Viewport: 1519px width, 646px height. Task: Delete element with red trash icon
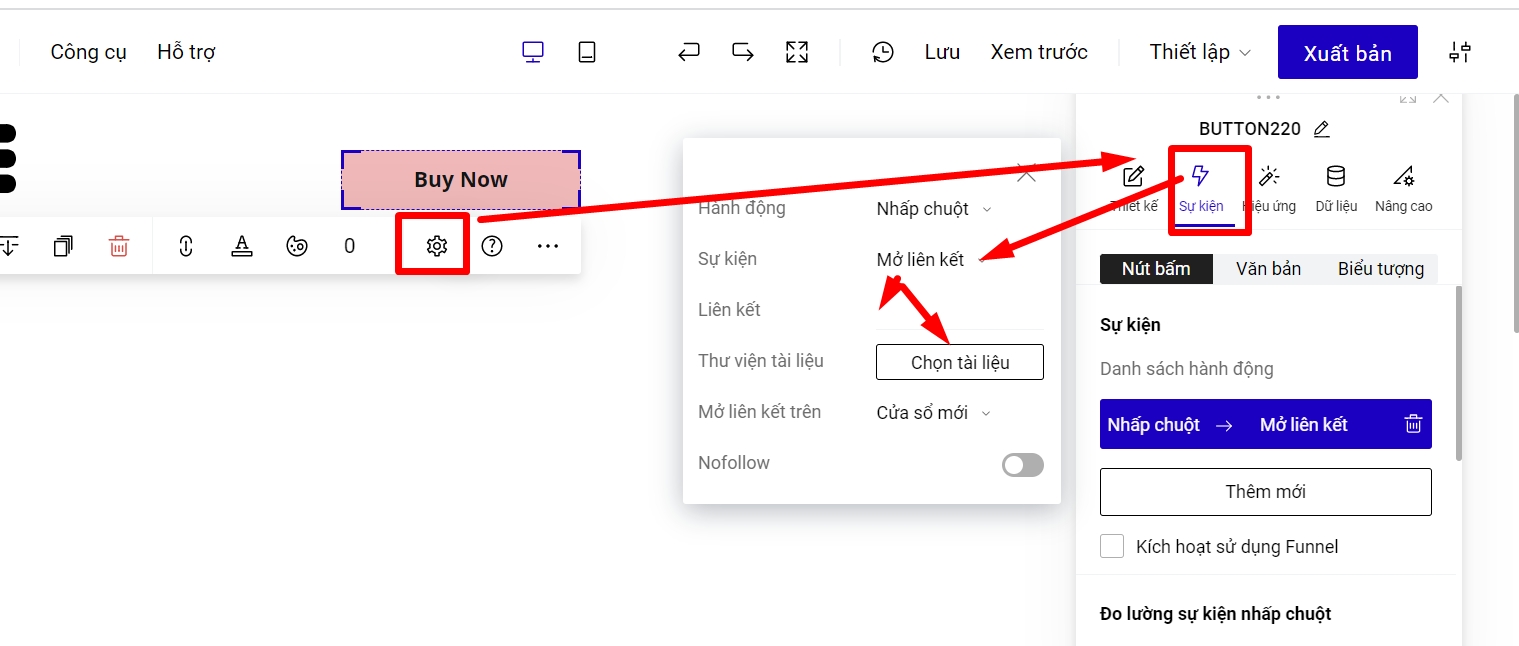coord(119,246)
